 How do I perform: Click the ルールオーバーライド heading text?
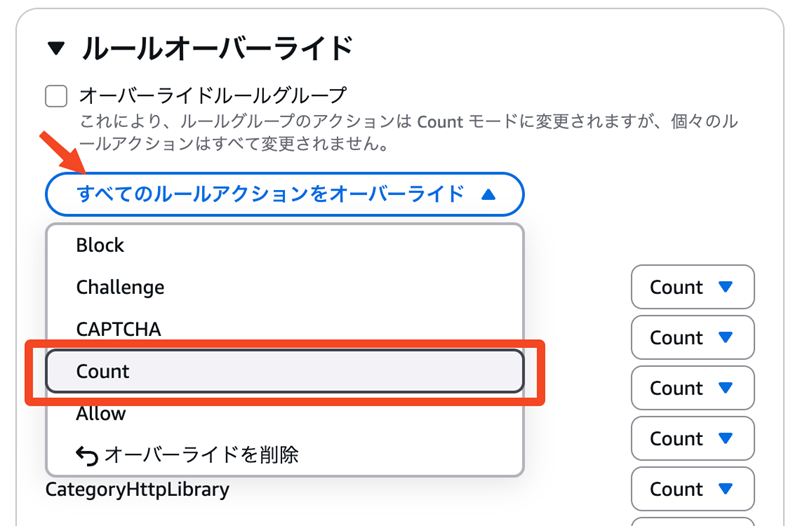(217, 47)
